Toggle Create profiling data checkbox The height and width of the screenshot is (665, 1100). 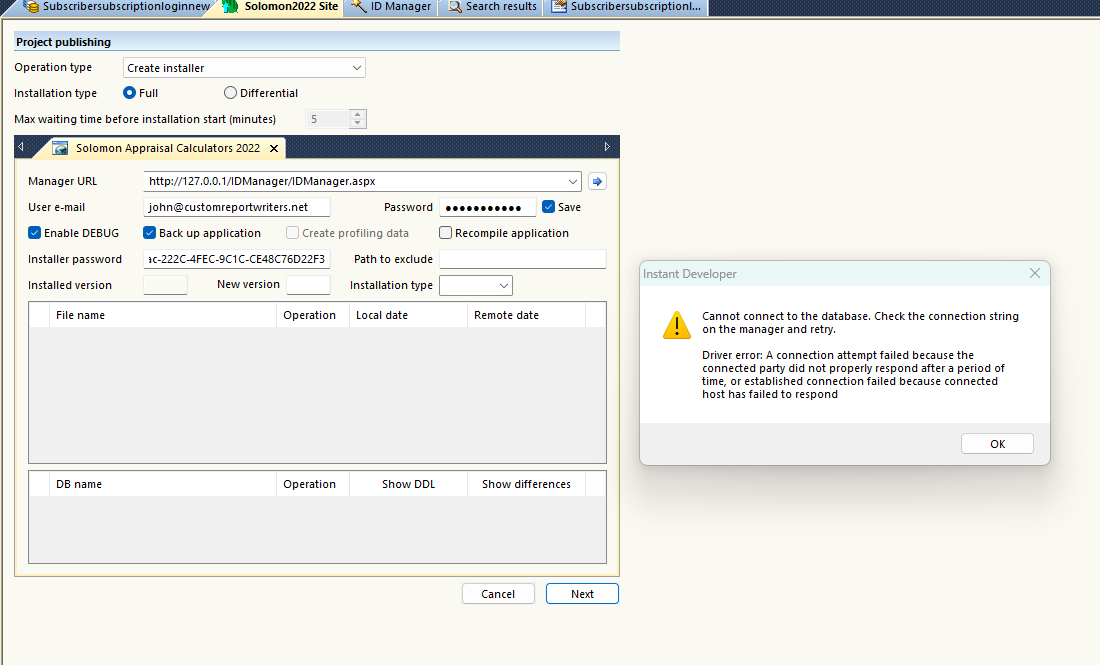293,233
